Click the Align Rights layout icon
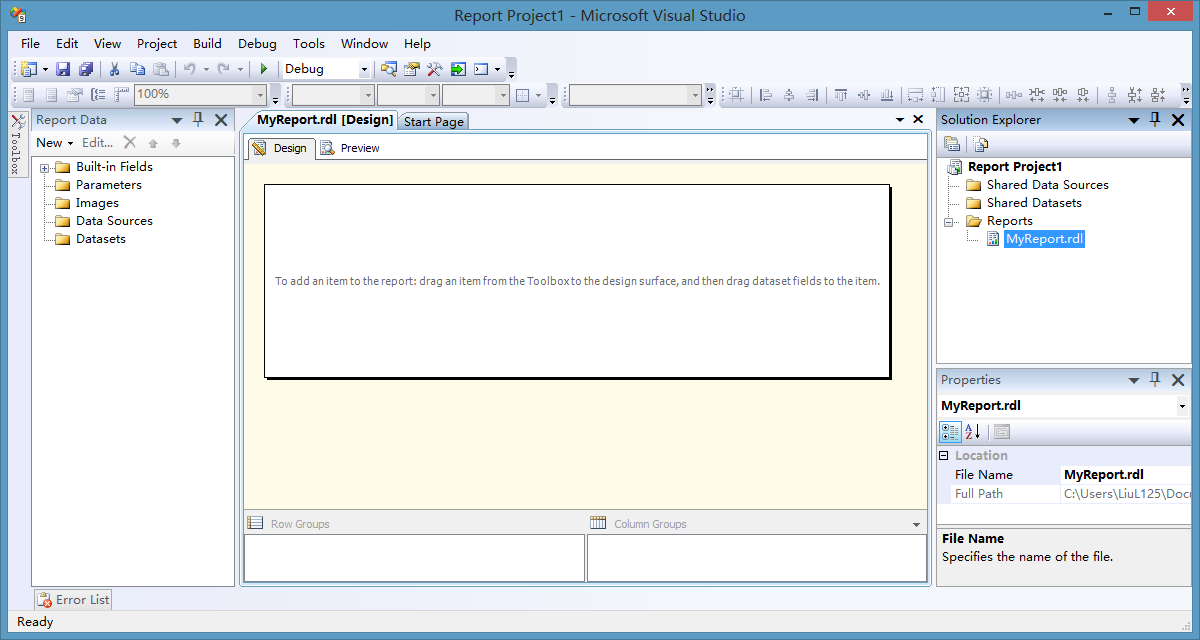The image size is (1200, 640). pos(812,95)
